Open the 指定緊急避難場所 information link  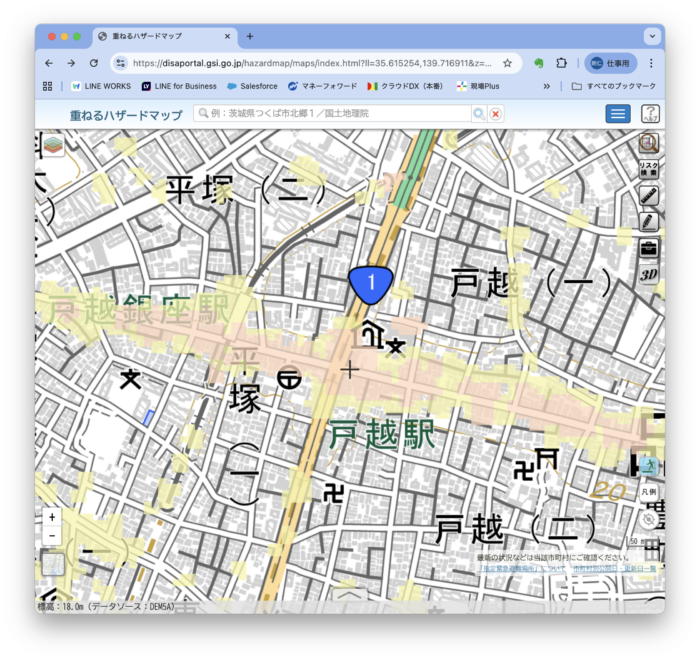[509, 568]
